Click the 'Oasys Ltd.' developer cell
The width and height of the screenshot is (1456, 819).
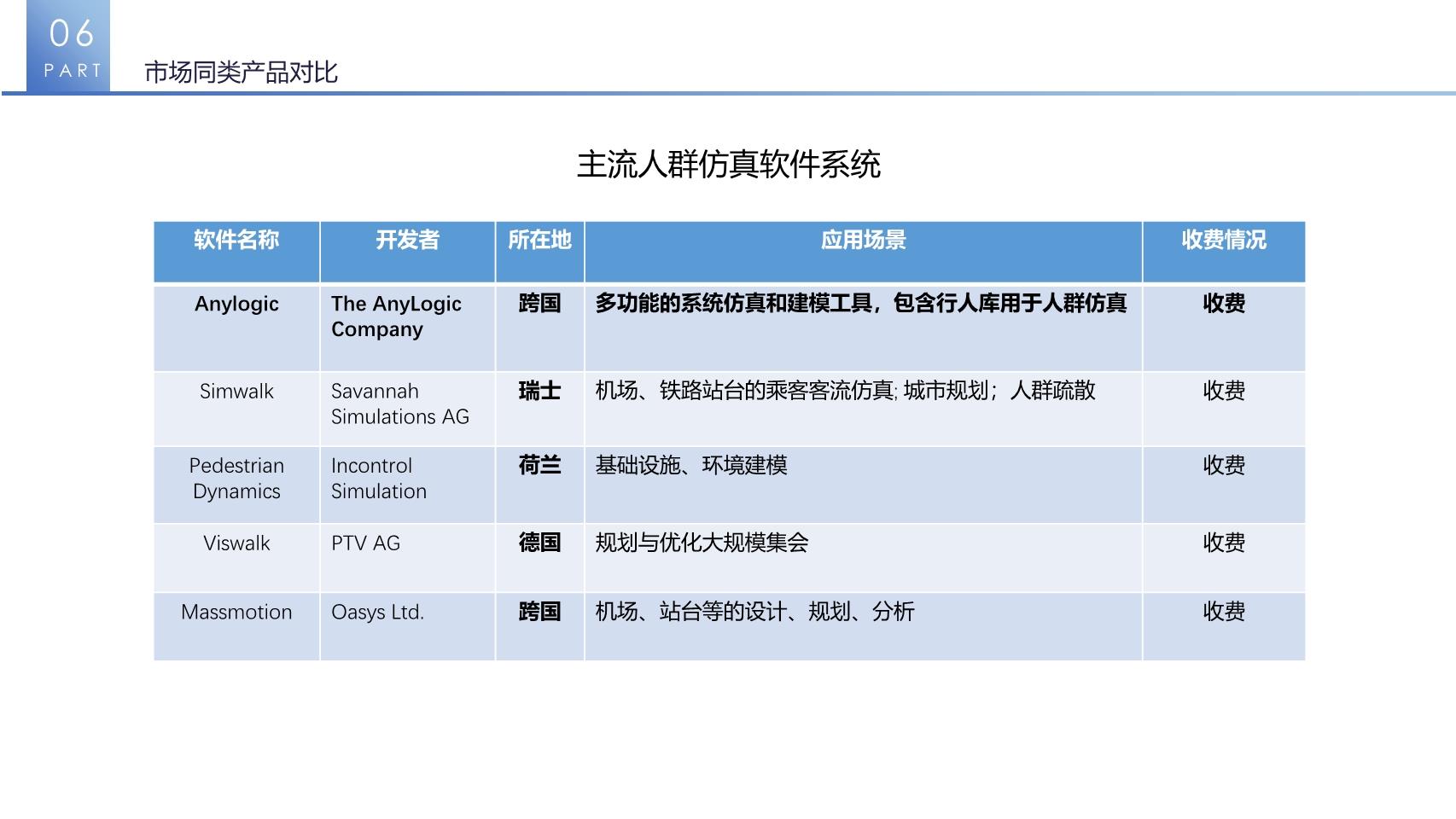click(408, 626)
